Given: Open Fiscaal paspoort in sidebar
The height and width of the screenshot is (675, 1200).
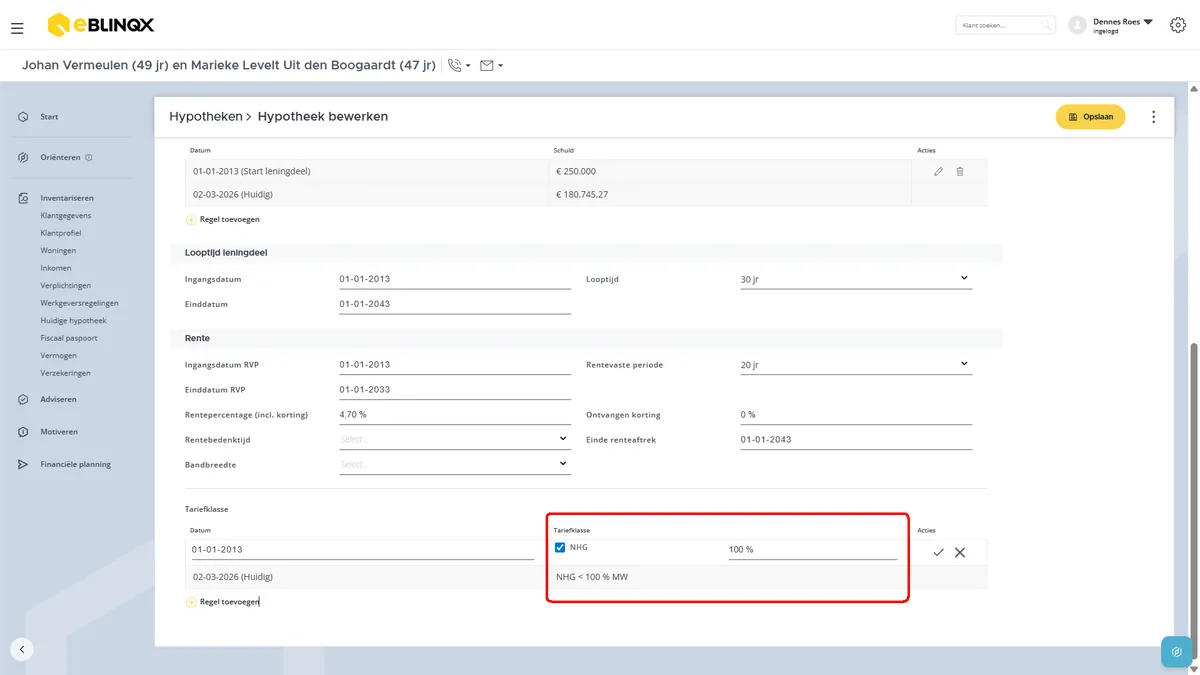Looking at the screenshot, I should coord(69,338).
